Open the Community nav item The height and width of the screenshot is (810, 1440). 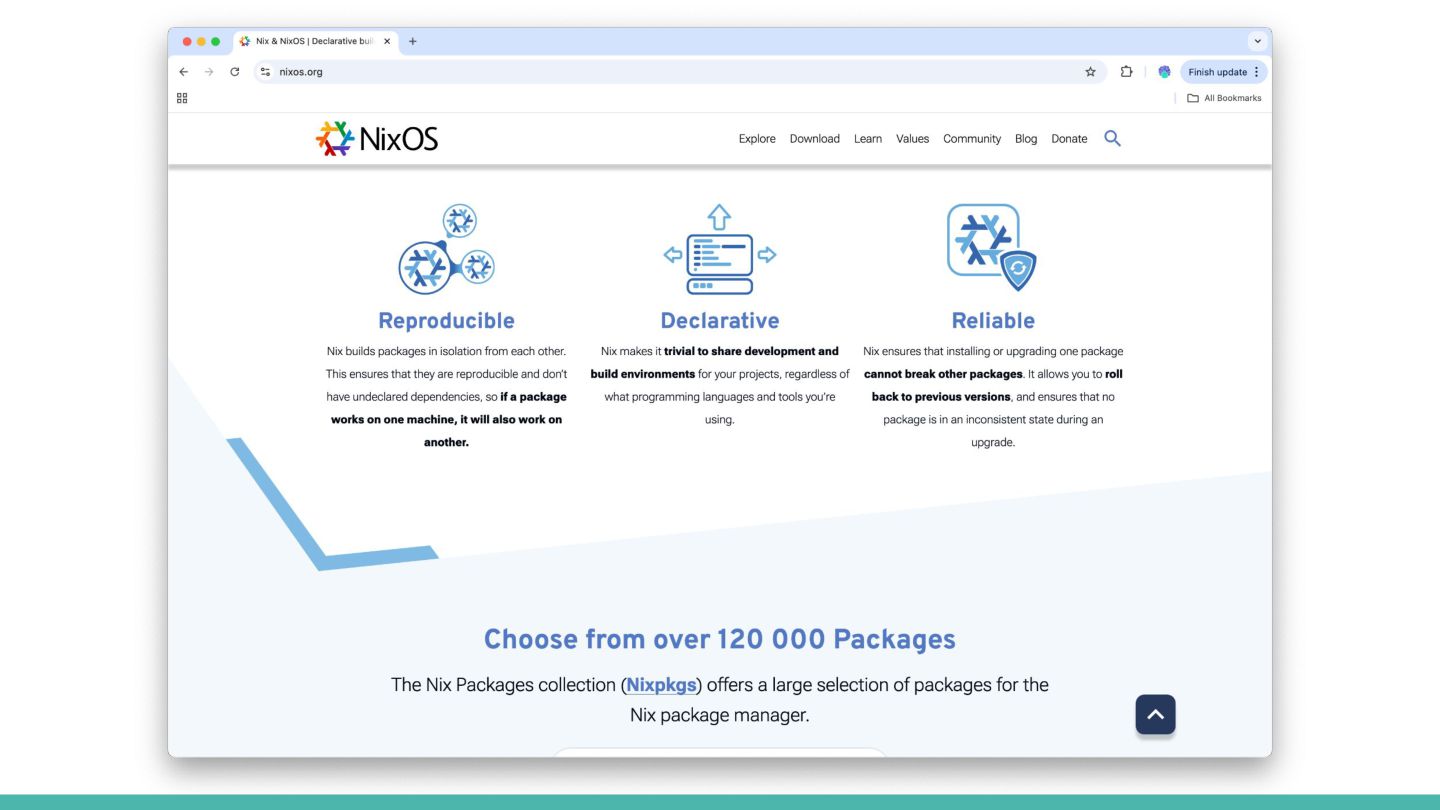pos(972,139)
